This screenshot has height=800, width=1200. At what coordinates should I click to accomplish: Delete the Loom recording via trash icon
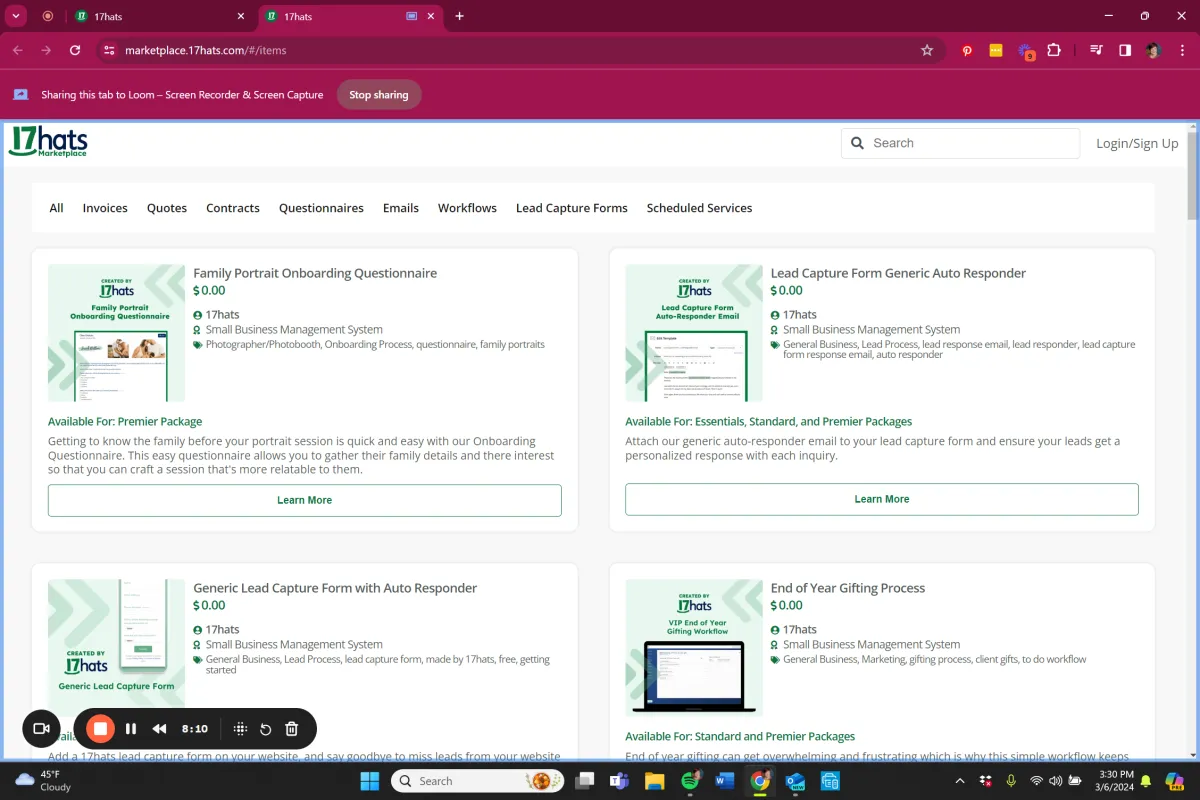coord(292,729)
